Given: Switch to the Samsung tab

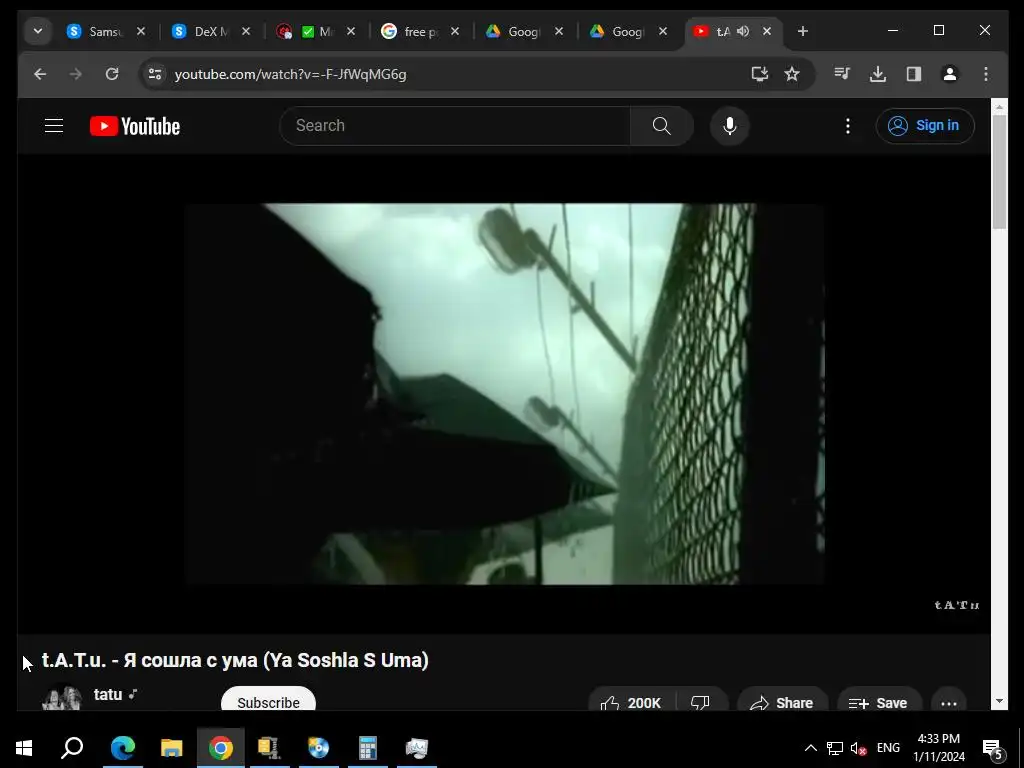Looking at the screenshot, I should point(98,31).
